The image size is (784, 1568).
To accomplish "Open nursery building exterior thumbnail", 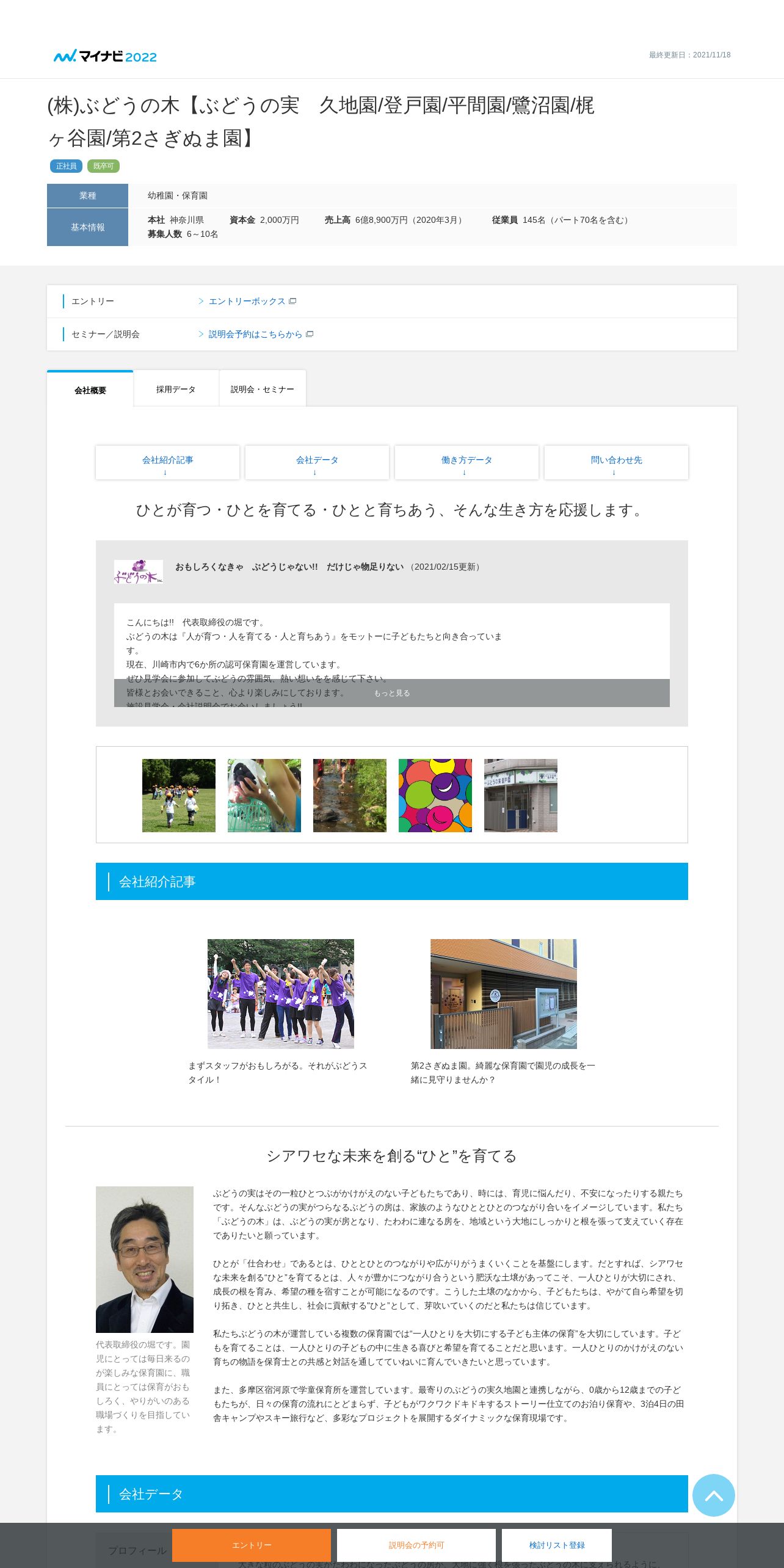I will tap(521, 795).
